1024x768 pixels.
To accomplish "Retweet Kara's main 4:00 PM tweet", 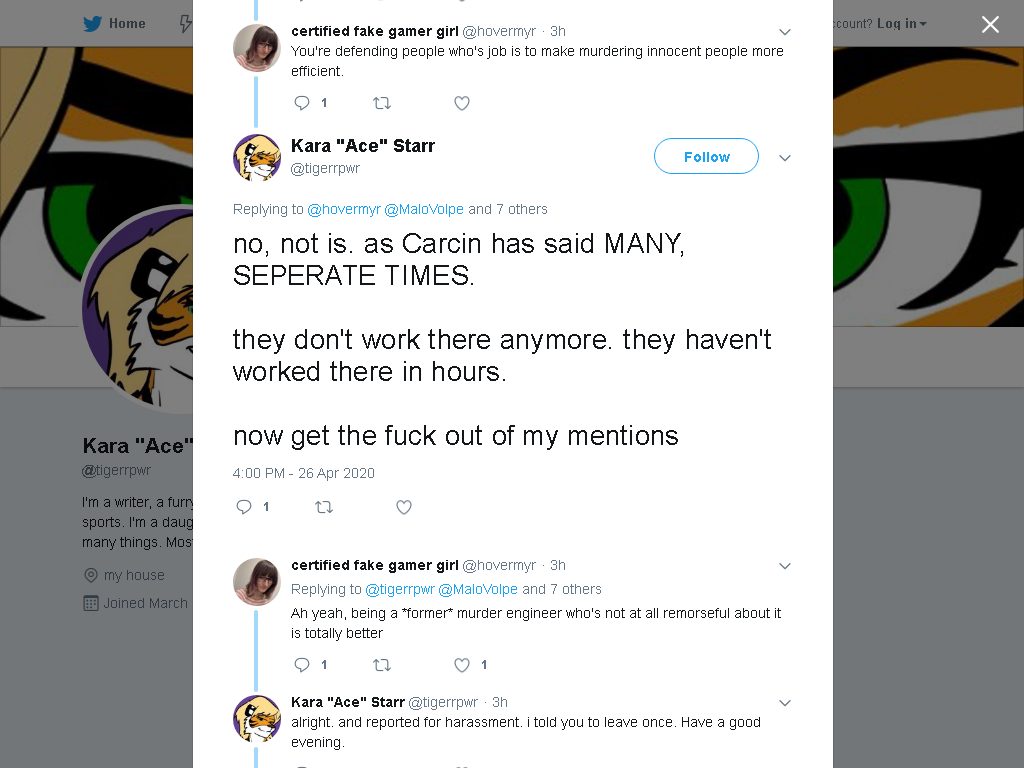I will (324, 507).
